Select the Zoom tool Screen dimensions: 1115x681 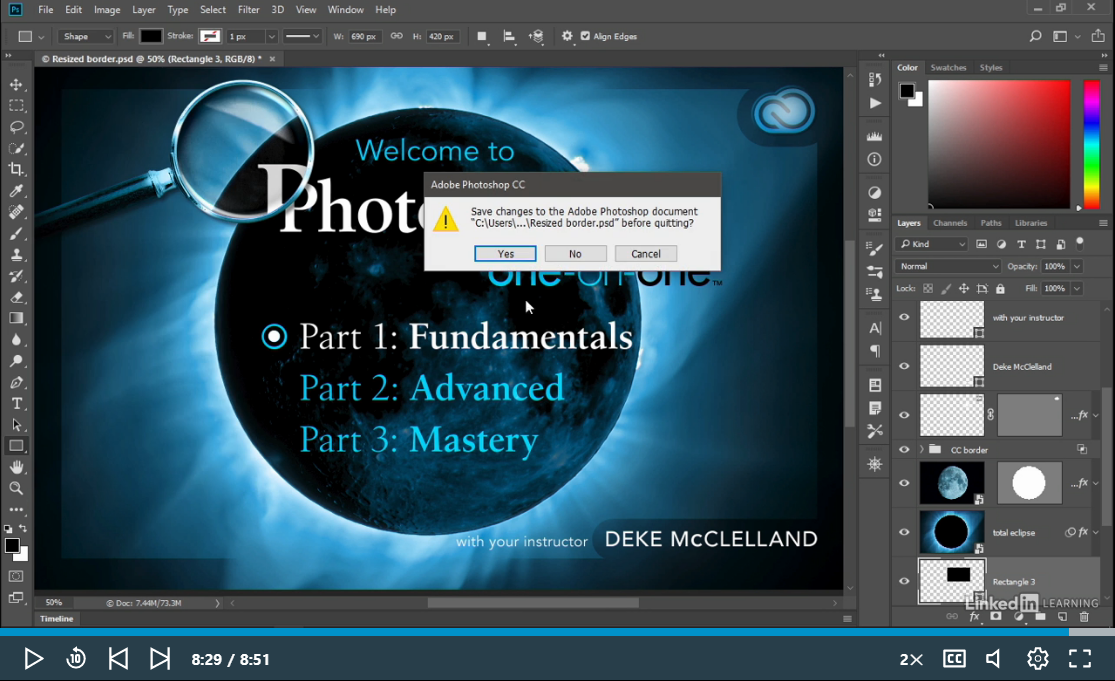point(16,488)
